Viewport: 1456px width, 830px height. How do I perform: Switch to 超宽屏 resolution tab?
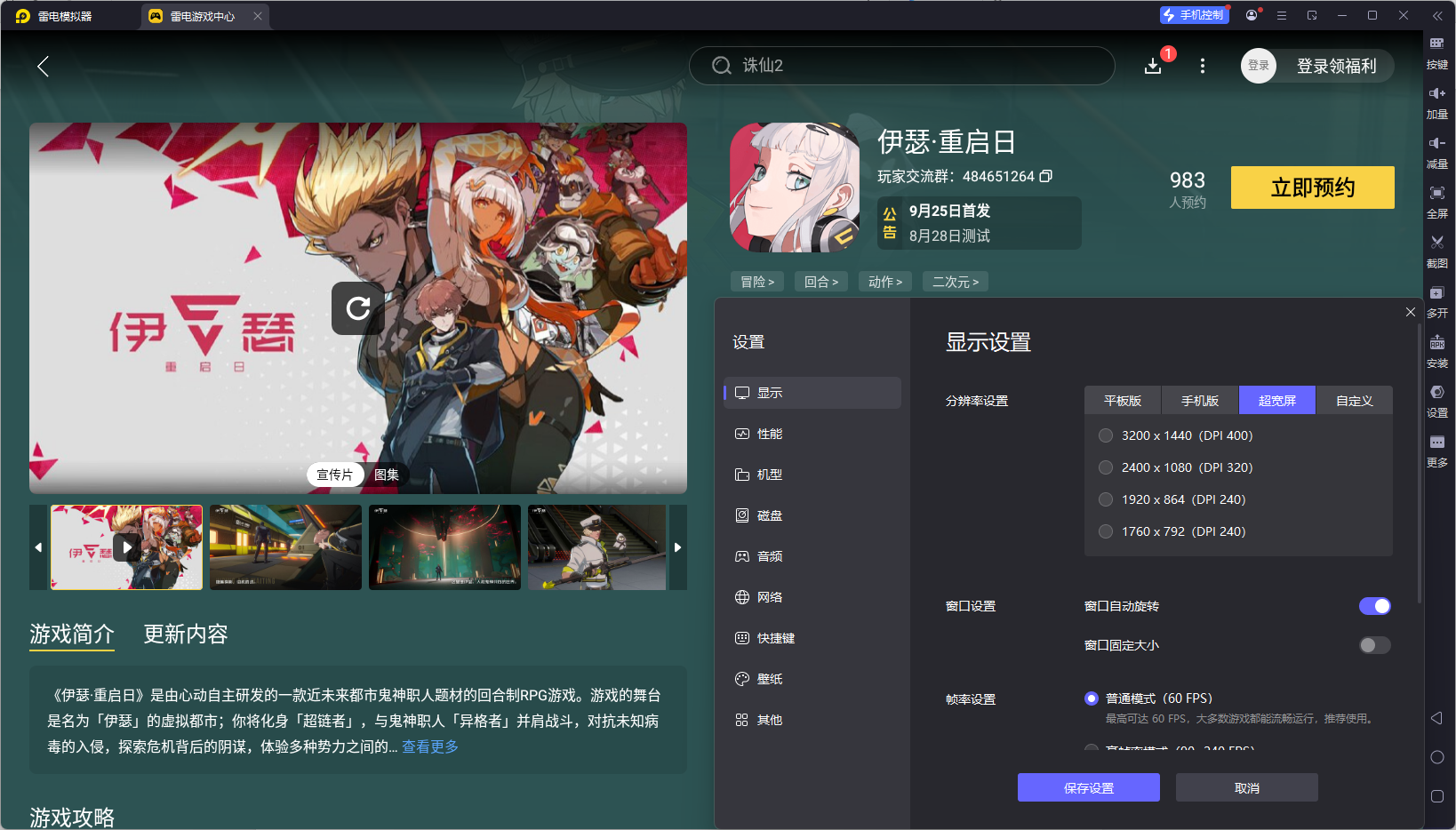pyautogui.click(x=1277, y=401)
